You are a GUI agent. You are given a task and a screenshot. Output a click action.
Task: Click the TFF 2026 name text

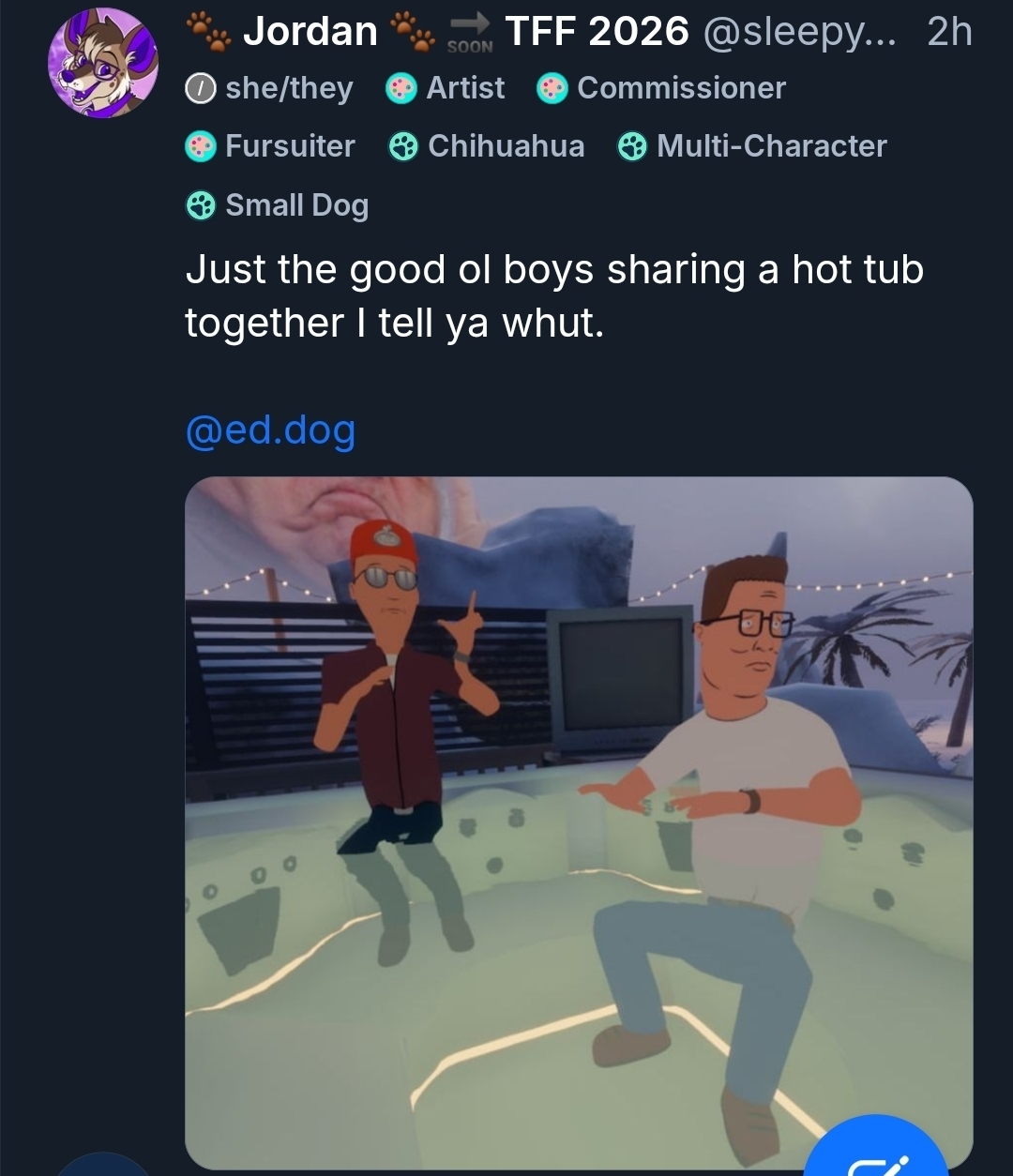pyautogui.click(x=597, y=32)
